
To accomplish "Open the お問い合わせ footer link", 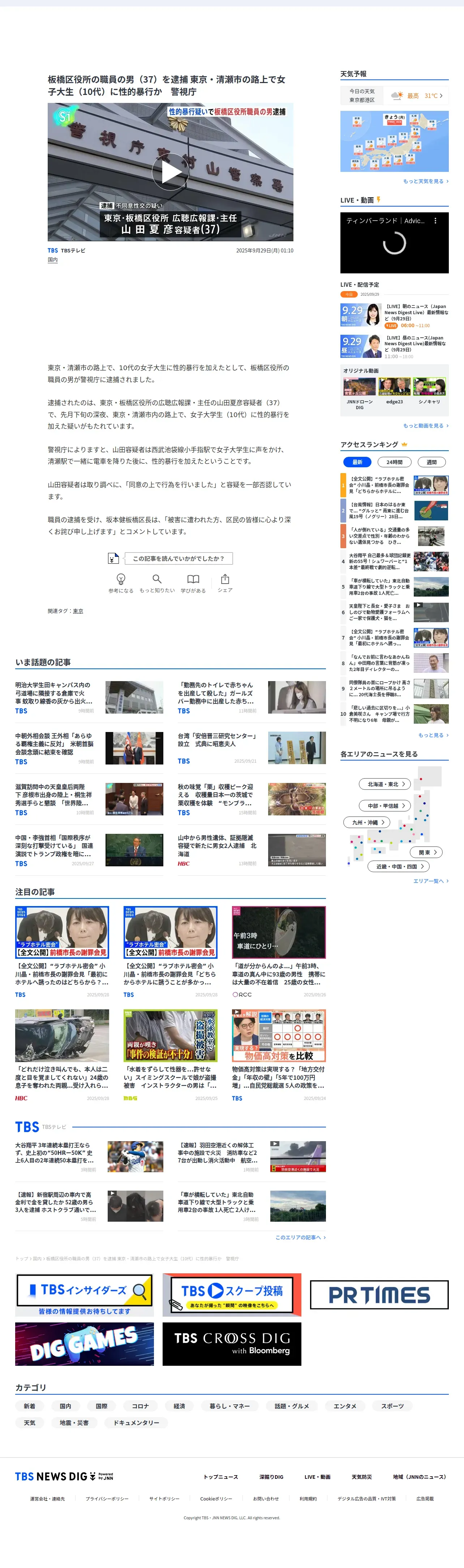I will coord(266,1499).
